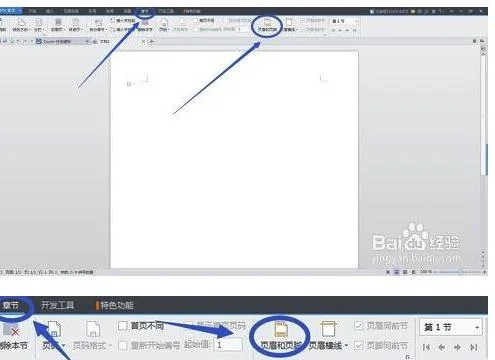The image size is (495, 360).
Task: Open the 第 1 节 section dropdown
Action: pyautogui.click(x=450, y=327)
